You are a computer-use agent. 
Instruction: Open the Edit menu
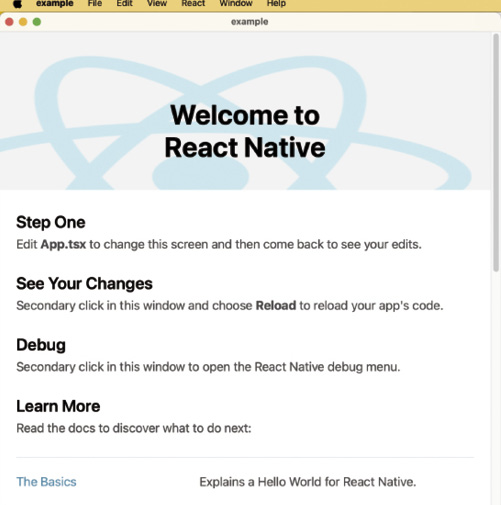124,3
